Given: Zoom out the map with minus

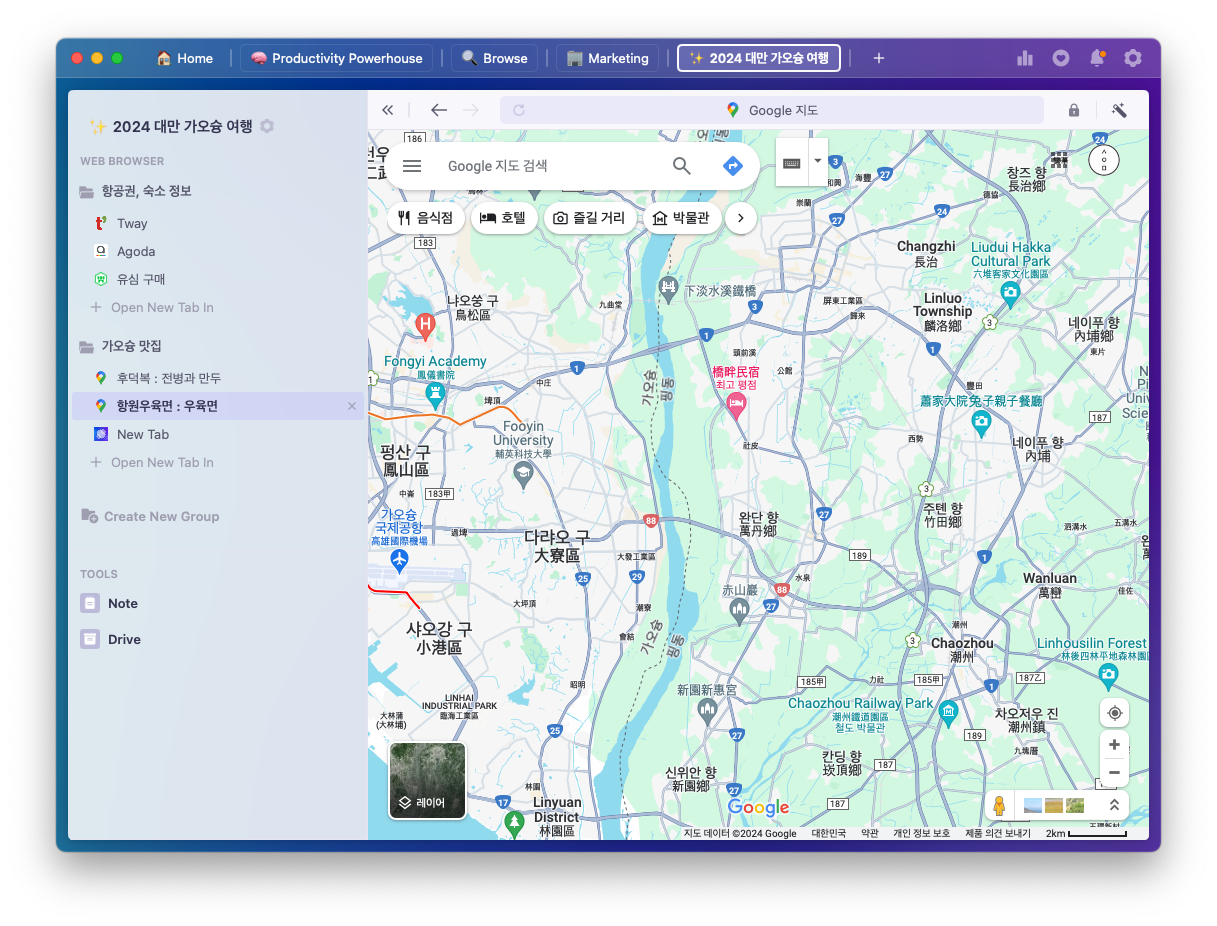Looking at the screenshot, I should pyautogui.click(x=1114, y=773).
